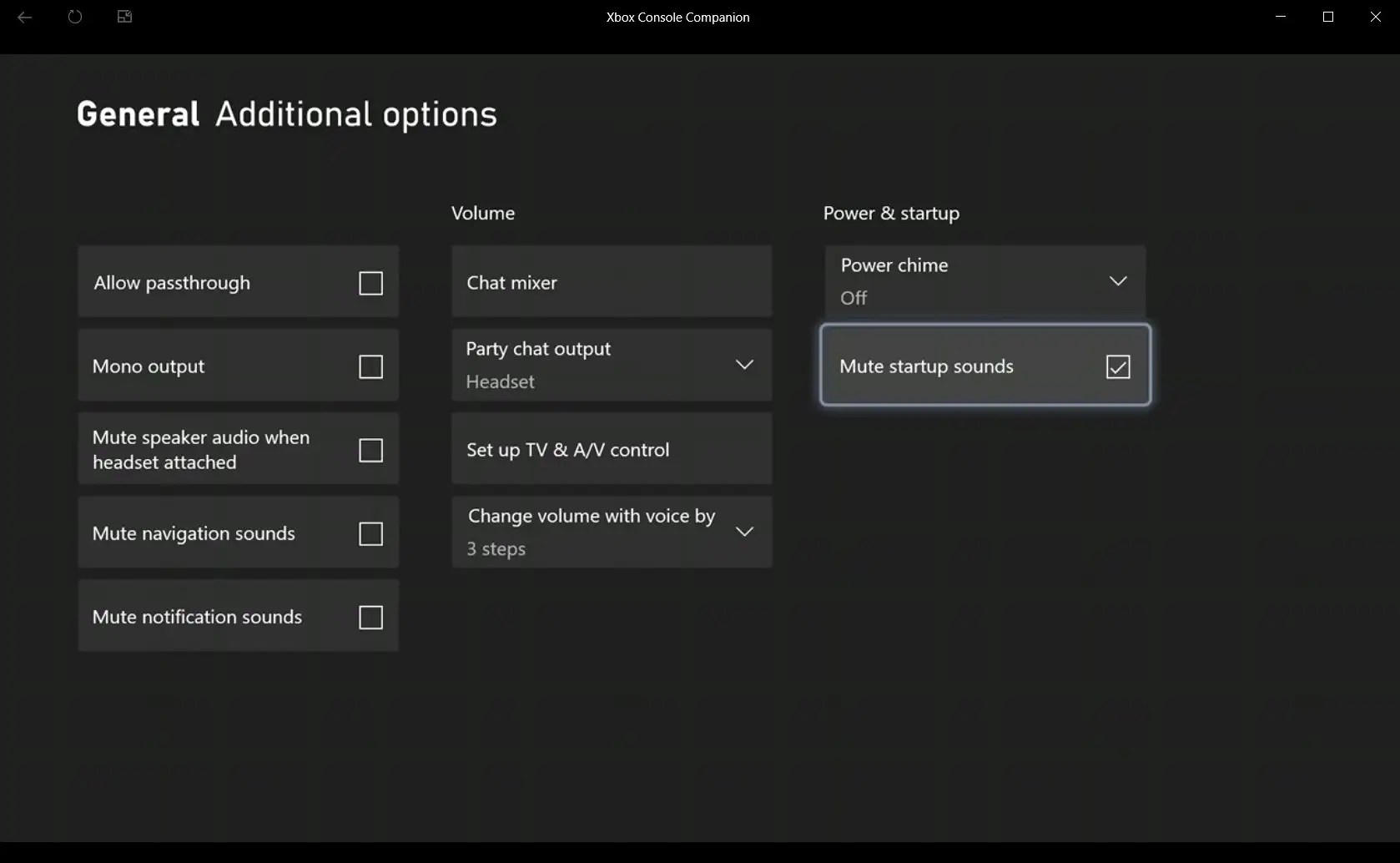Enter compact overlay mode
Viewport: 1400px width, 863px height.
(124, 17)
